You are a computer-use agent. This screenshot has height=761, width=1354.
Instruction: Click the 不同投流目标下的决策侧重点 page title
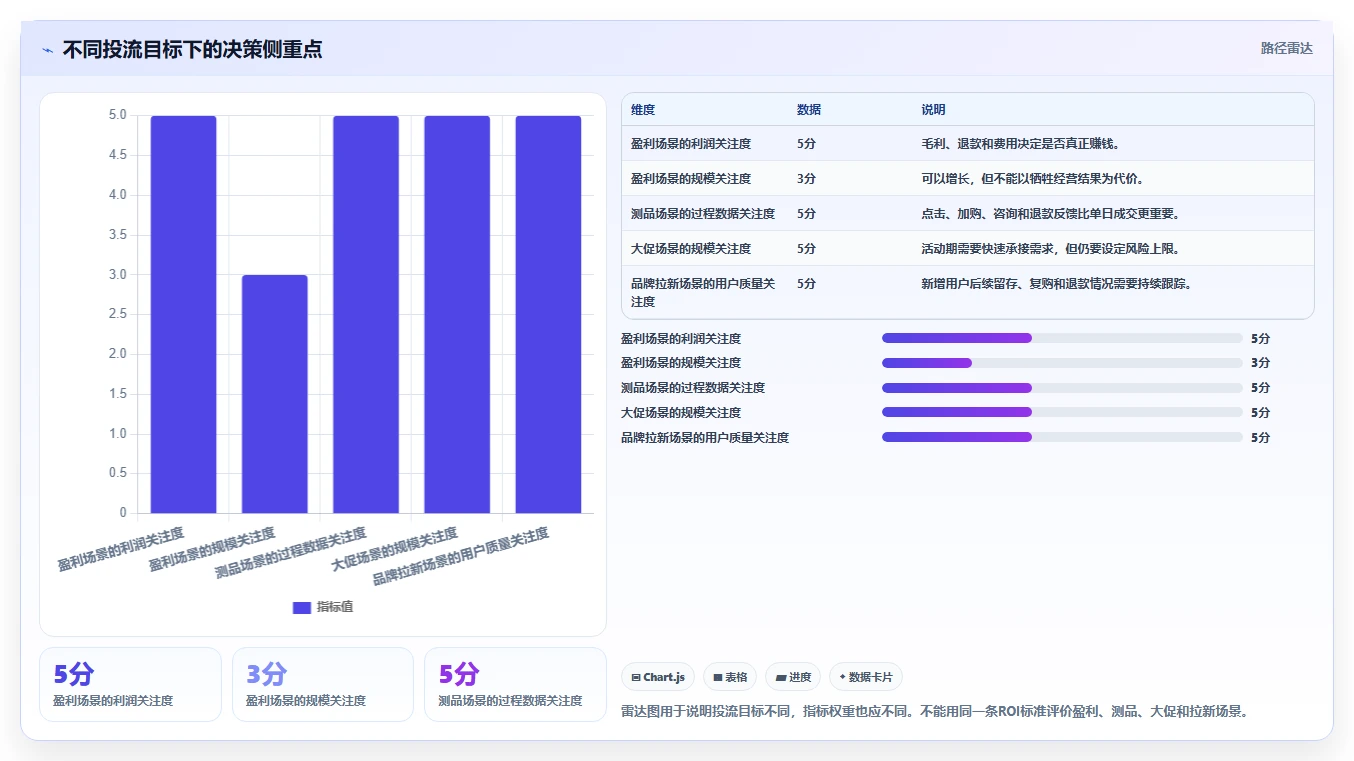[x=192, y=50]
